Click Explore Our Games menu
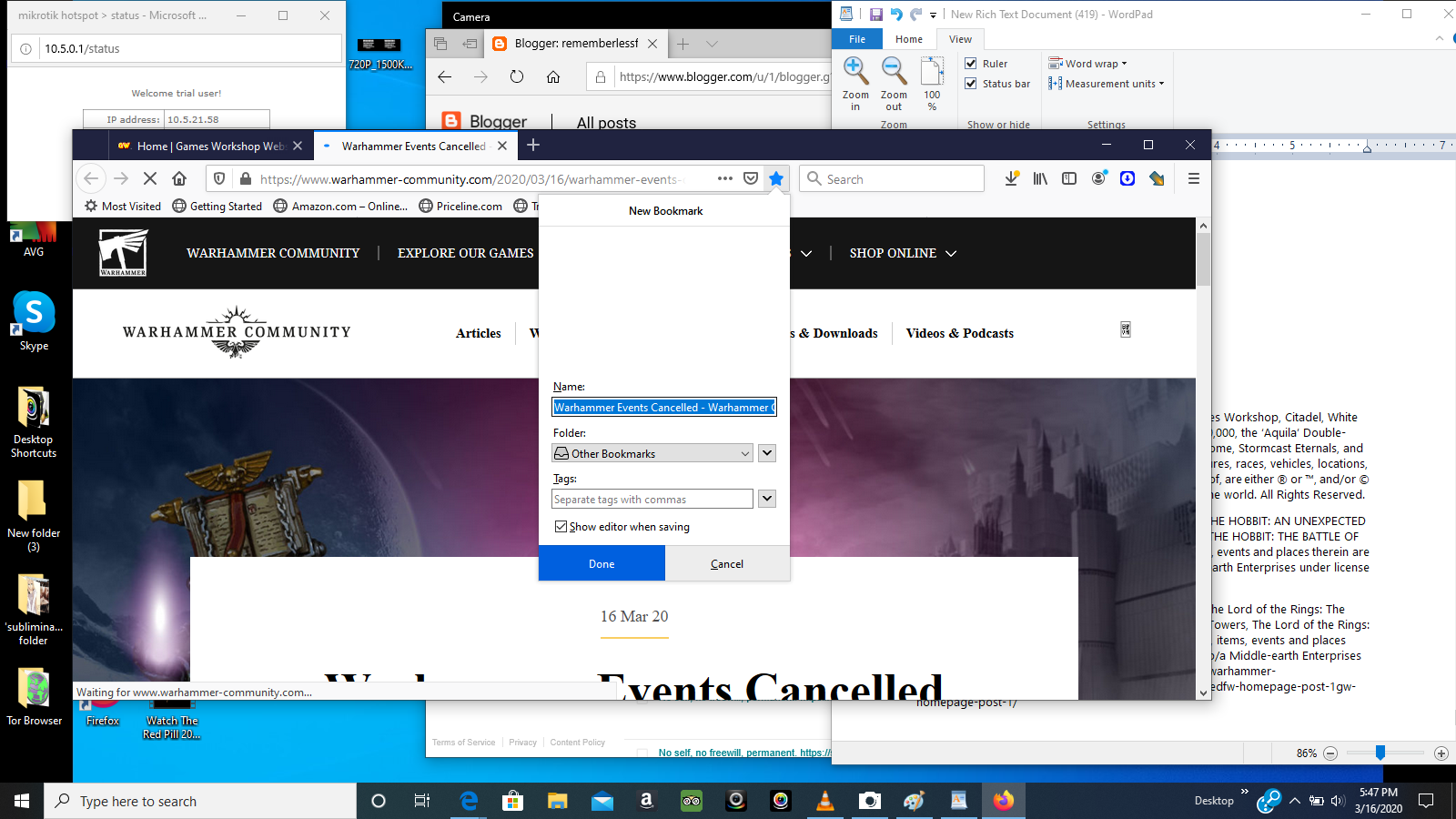The width and height of the screenshot is (1456, 819). tap(466, 253)
